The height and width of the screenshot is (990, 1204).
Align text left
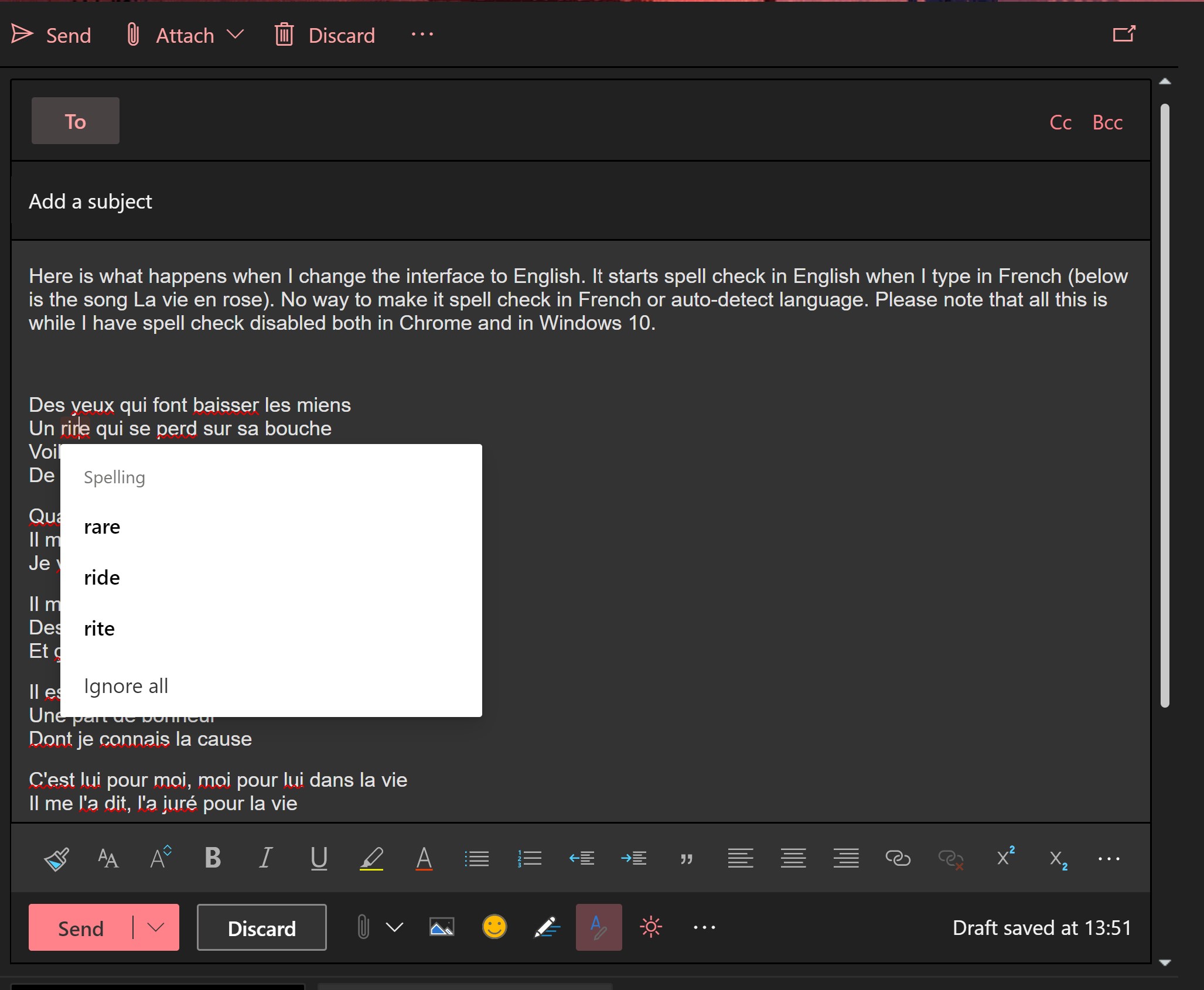(741, 859)
